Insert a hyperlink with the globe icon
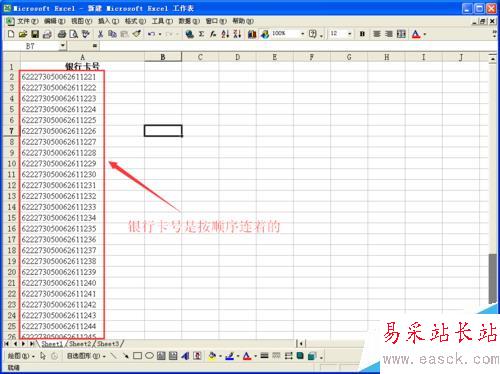 click(x=190, y=34)
